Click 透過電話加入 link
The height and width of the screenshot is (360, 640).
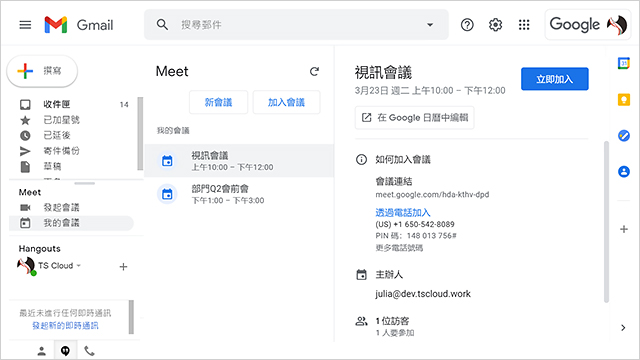(x=403, y=213)
